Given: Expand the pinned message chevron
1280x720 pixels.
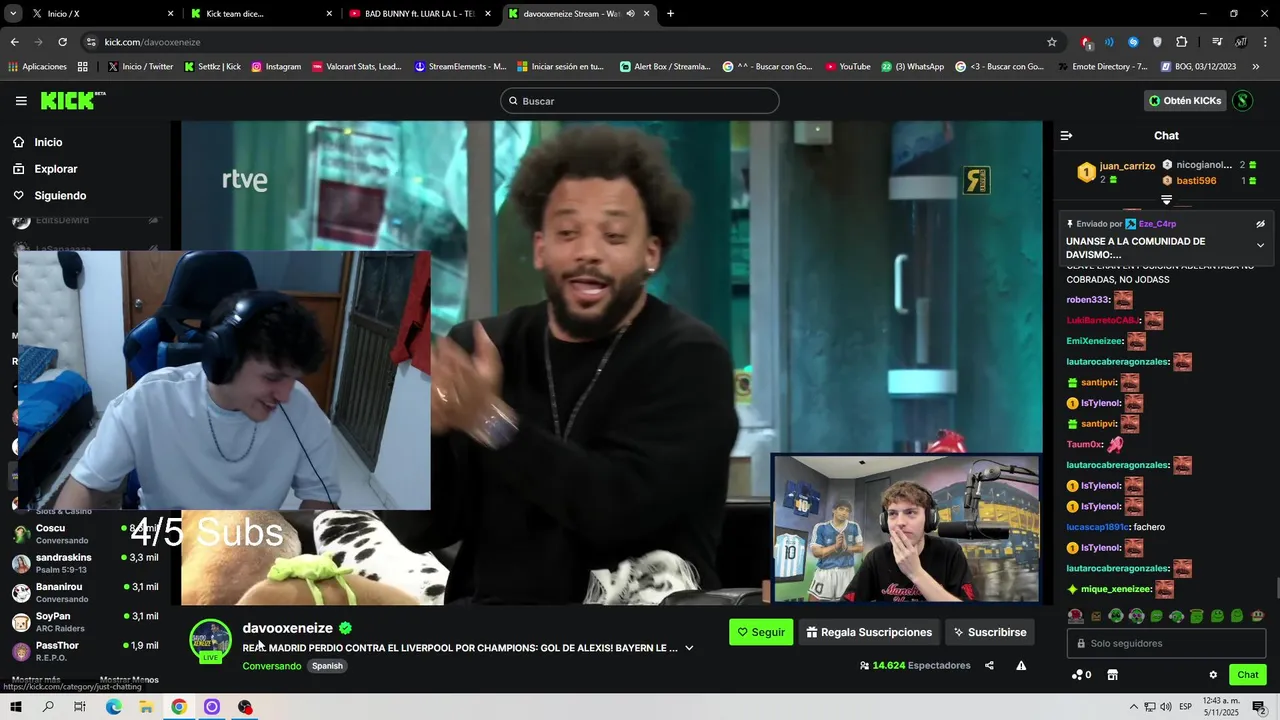Looking at the screenshot, I should coord(1260,245).
